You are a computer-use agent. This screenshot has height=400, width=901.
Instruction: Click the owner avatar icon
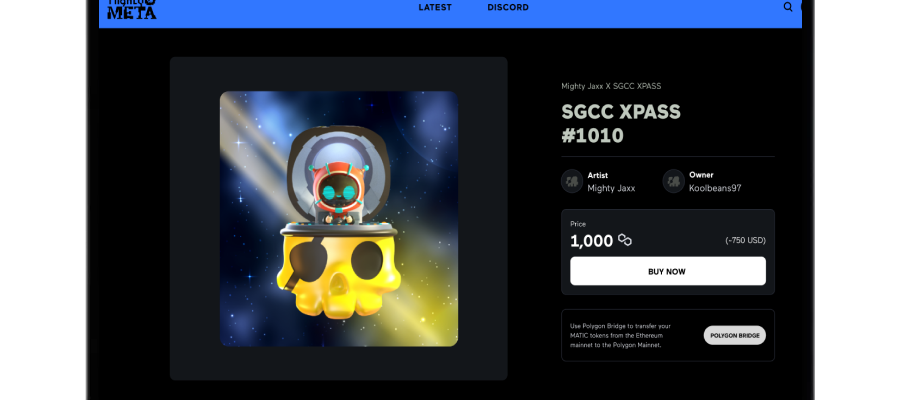[x=673, y=182]
